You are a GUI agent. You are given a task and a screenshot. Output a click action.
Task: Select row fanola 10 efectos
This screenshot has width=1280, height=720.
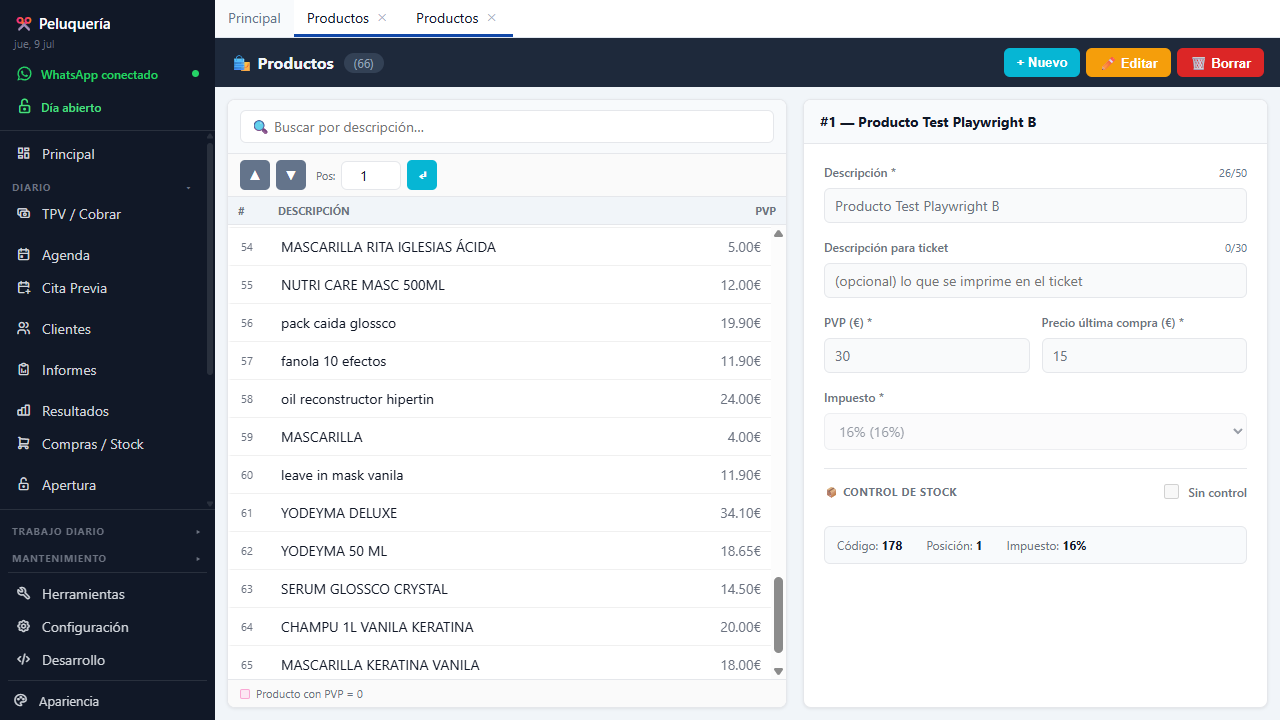click(500, 361)
